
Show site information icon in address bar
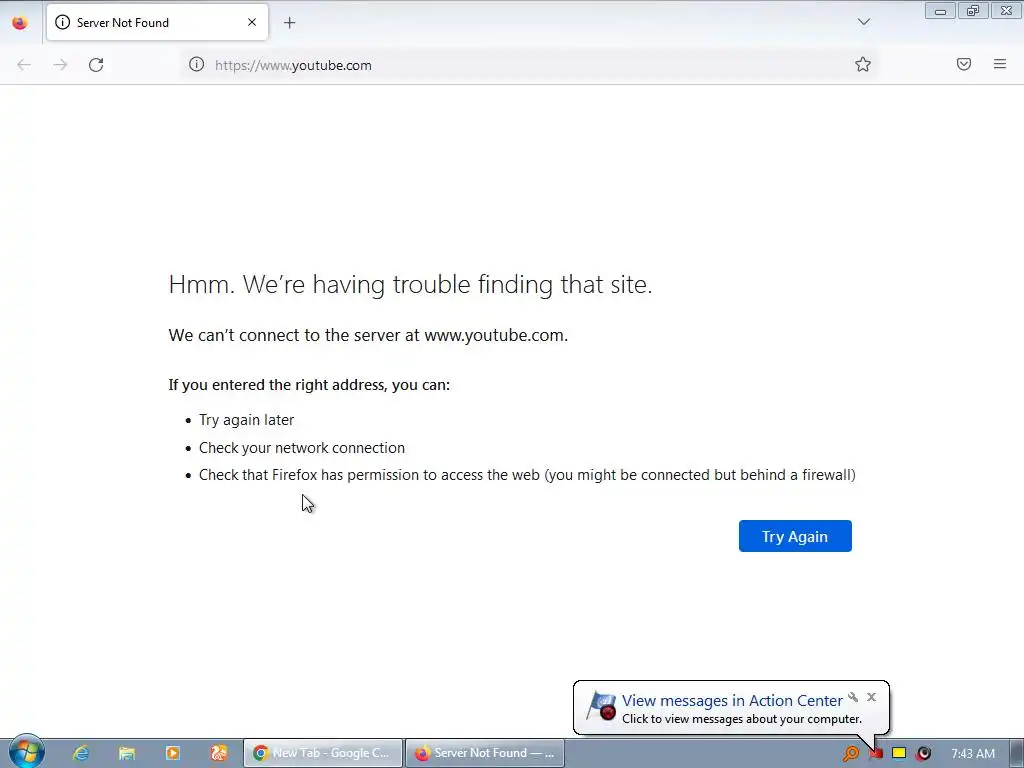click(197, 64)
